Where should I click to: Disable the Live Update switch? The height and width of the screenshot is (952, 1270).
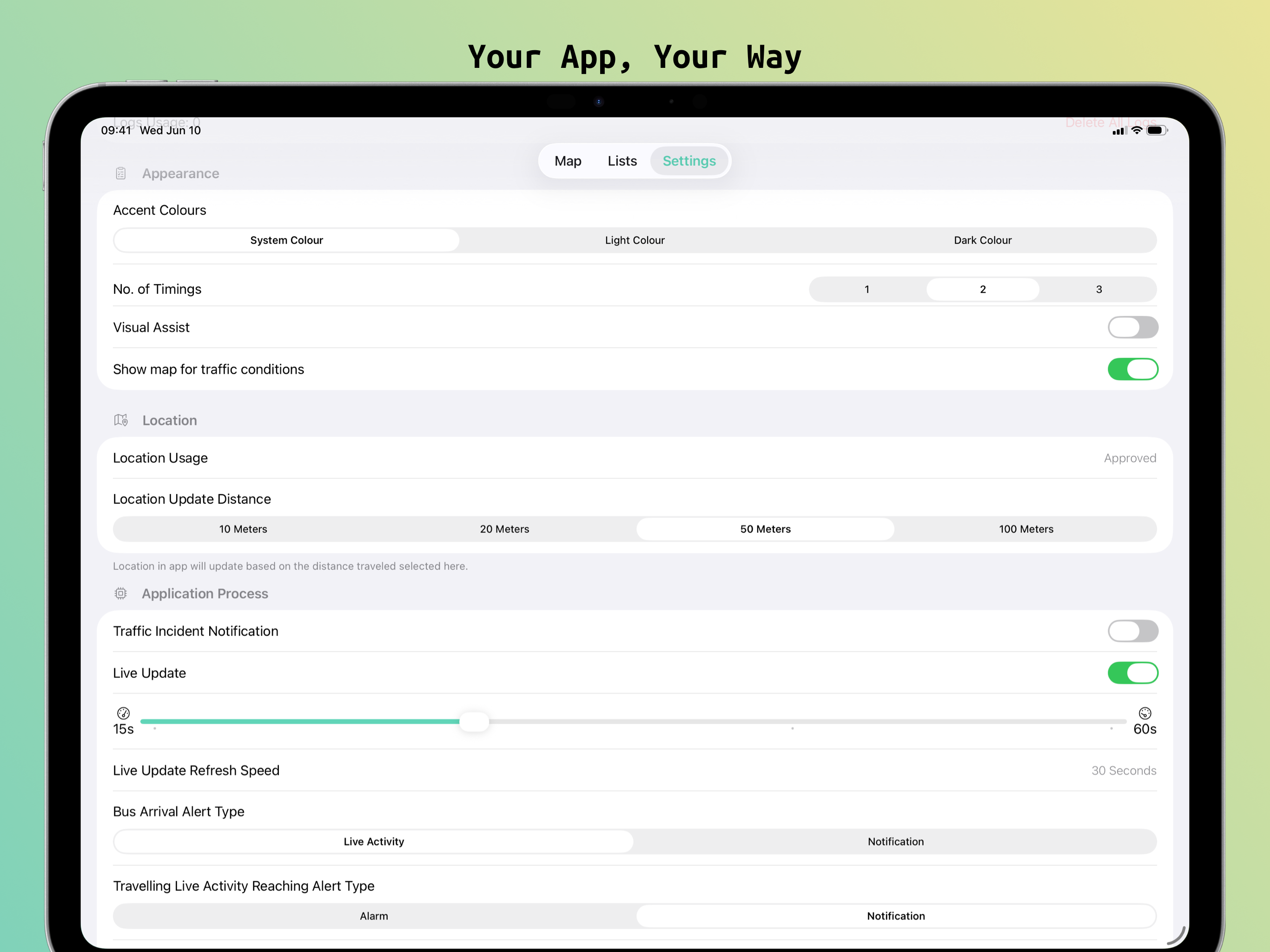1133,673
